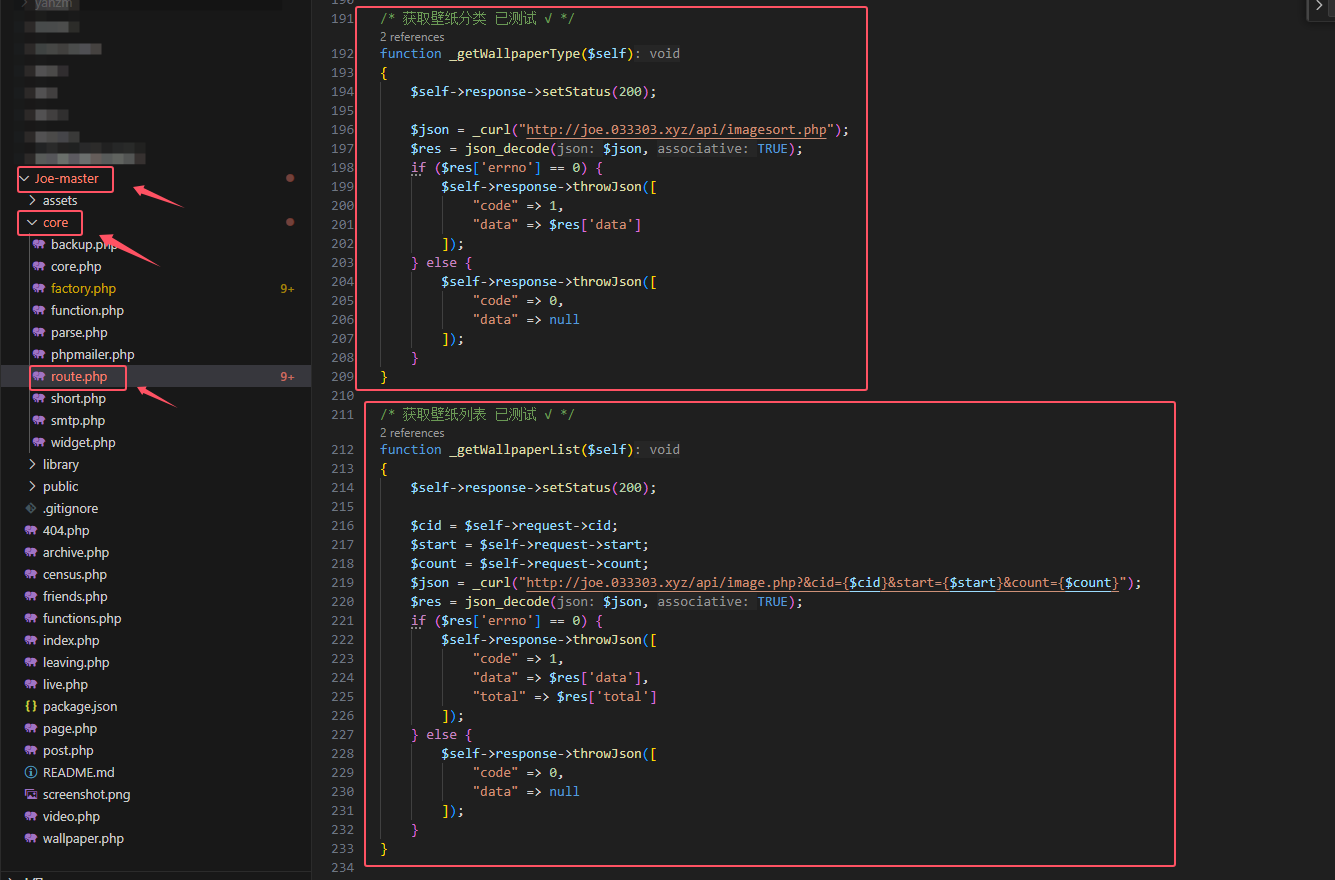
Task: Click "2 references" above _getWallpaperType
Action: [x=412, y=37]
